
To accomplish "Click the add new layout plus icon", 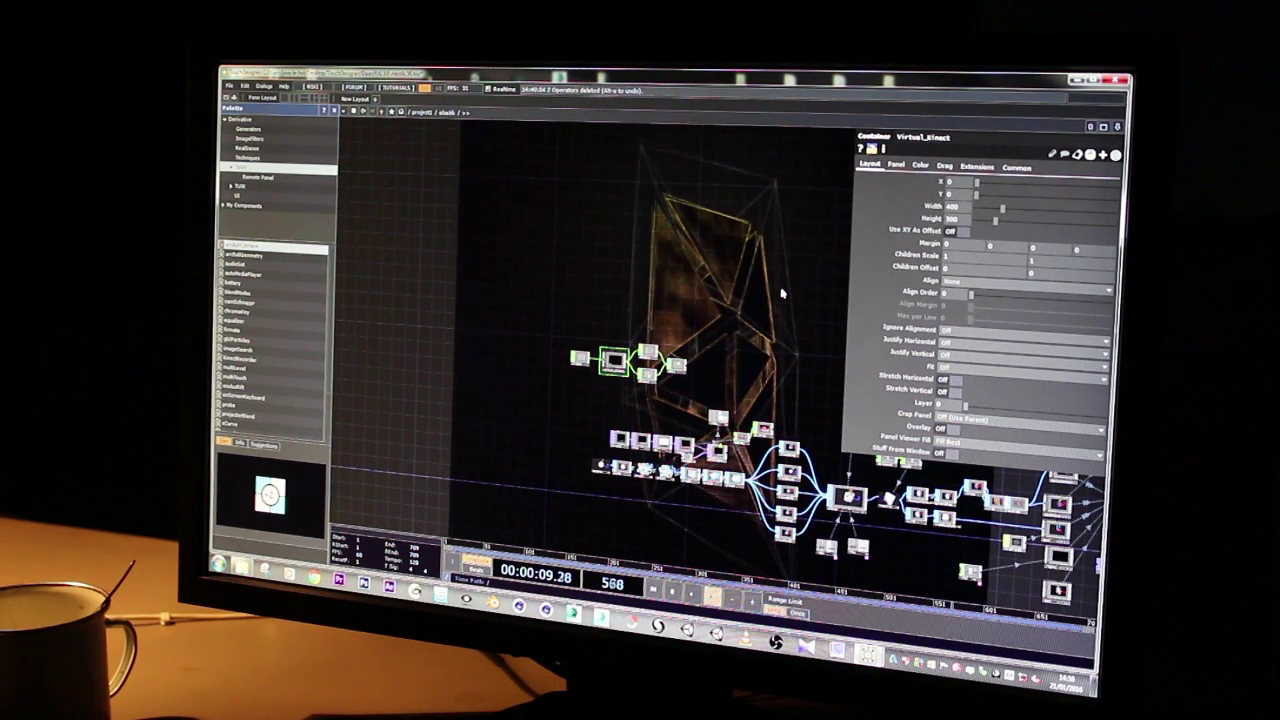I will (x=376, y=99).
